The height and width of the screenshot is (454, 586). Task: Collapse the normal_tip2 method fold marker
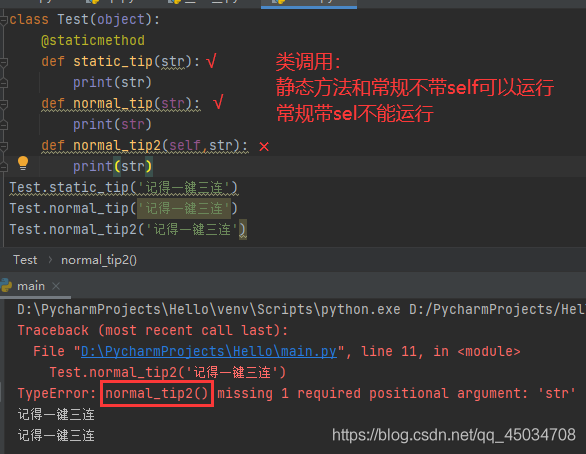4,145
